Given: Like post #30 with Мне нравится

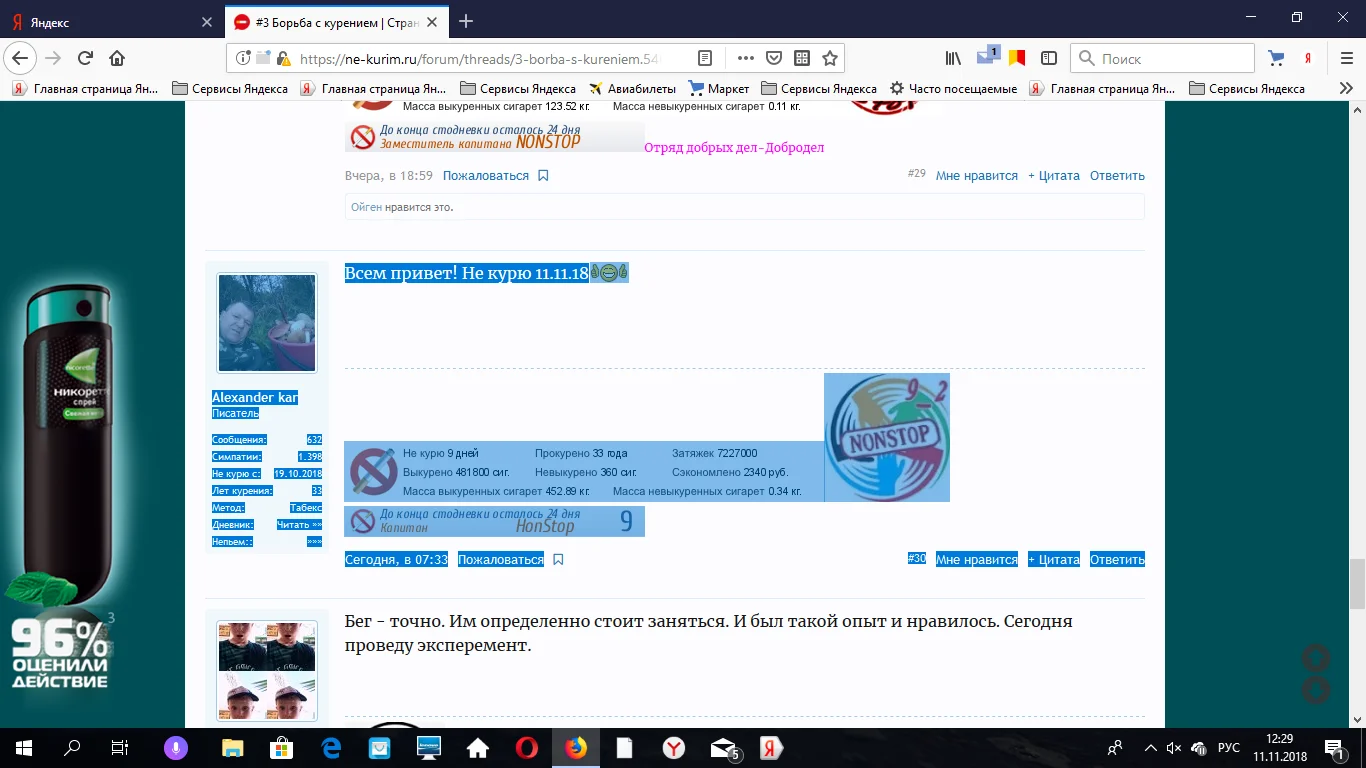Looking at the screenshot, I should tap(976, 560).
